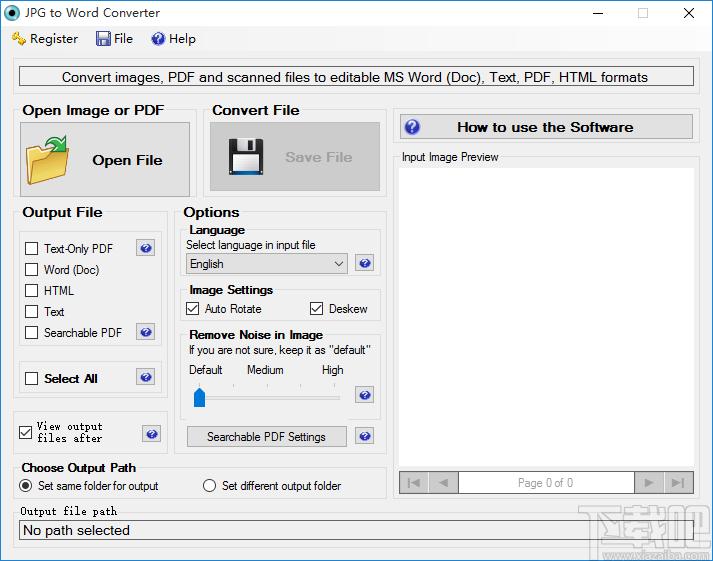The height and width of the screenshot is (561, 713).
Task: Tick the Select All checkbox
Action: [31, 378]
